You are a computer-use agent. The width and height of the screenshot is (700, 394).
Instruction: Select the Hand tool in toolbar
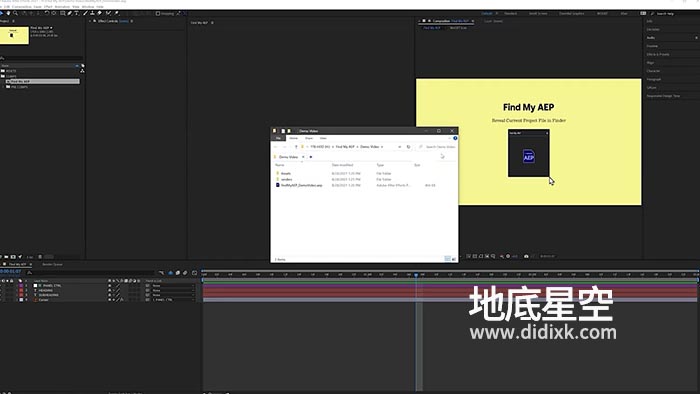[x=8, y=13]
